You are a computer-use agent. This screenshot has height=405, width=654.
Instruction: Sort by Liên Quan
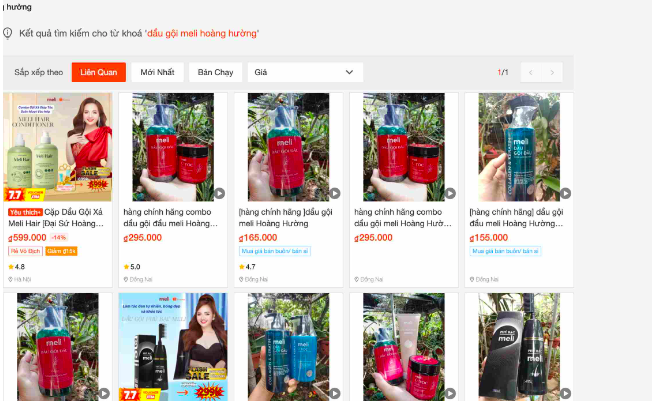[x=98, y=73]
